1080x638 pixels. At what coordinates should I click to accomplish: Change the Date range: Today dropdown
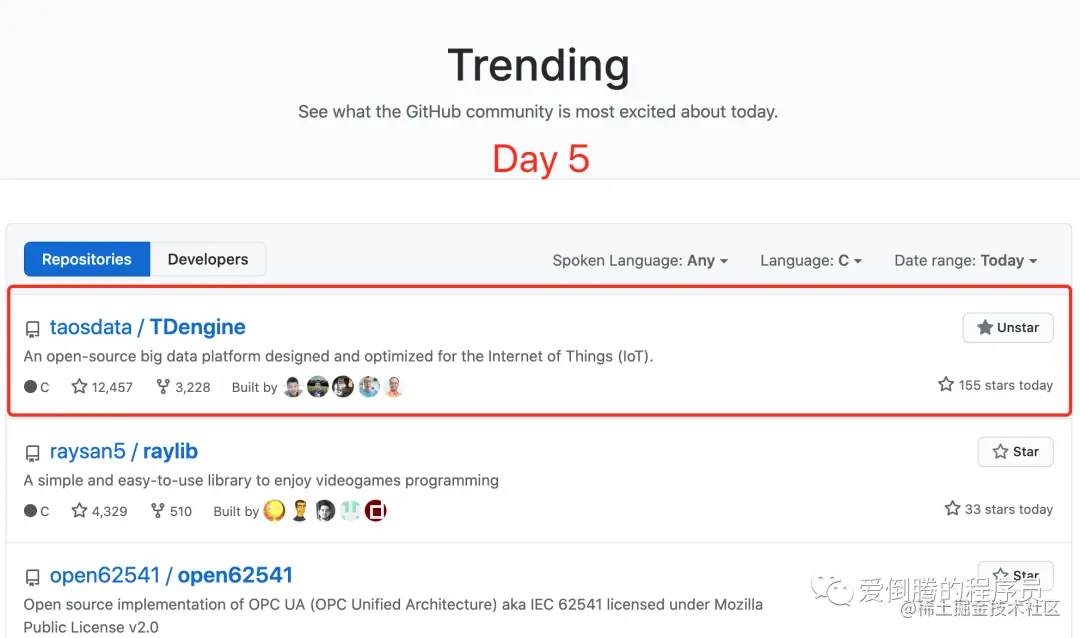(x=965, y=260)
